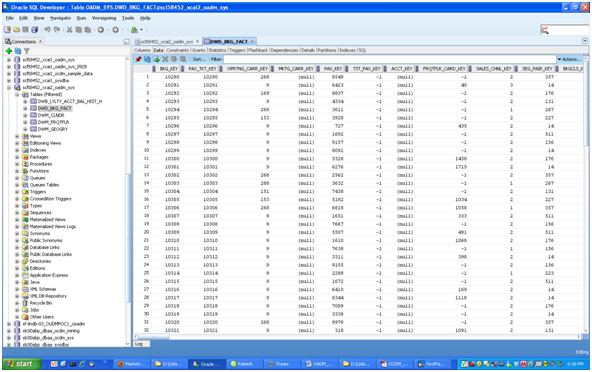This screenshot has height=372, width=592.
Task: Expand the DWM_CLNDR table node
Action: click(25, 115)
